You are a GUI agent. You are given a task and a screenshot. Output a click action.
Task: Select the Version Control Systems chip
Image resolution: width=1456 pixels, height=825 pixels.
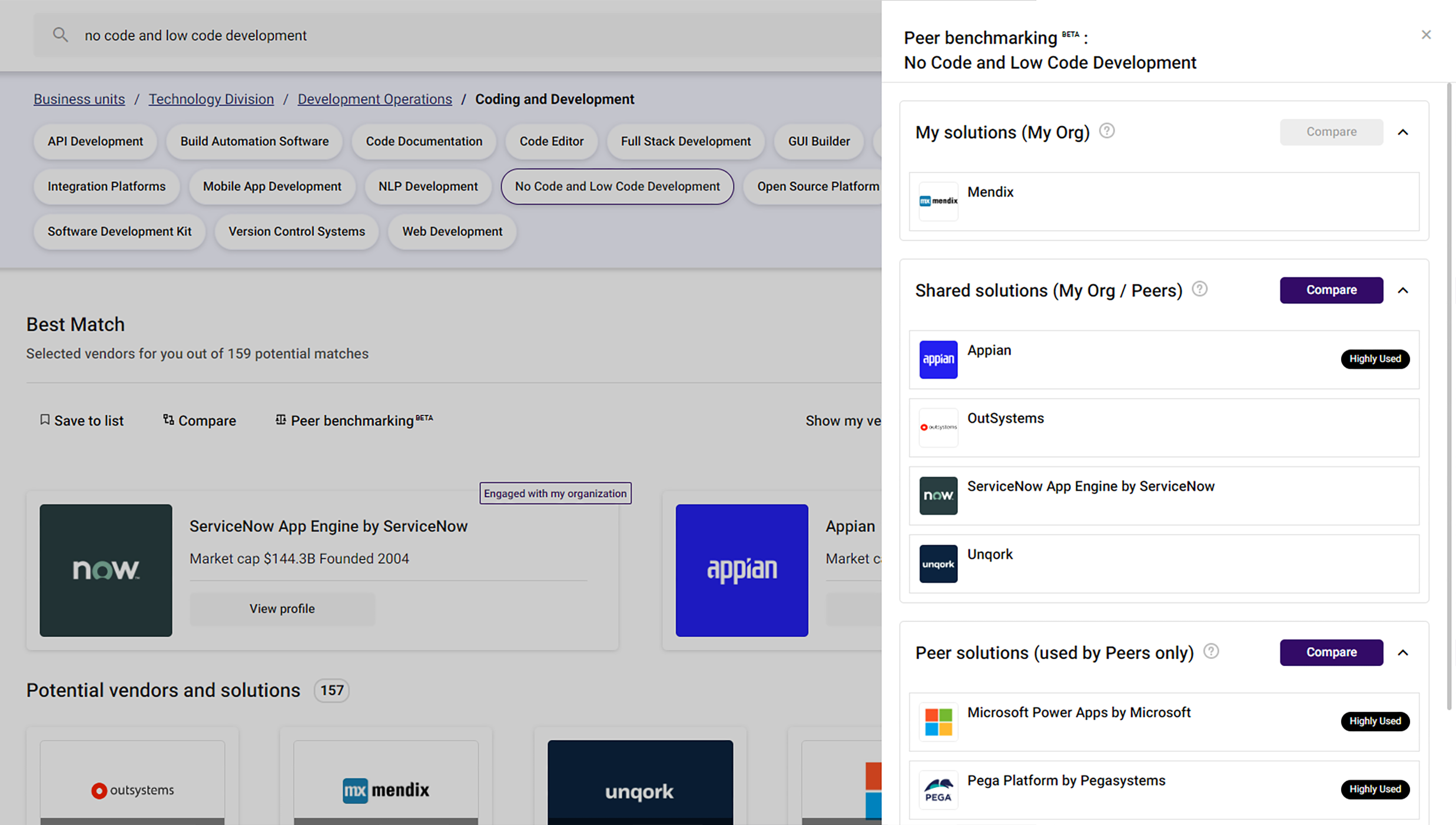point(297,231)
